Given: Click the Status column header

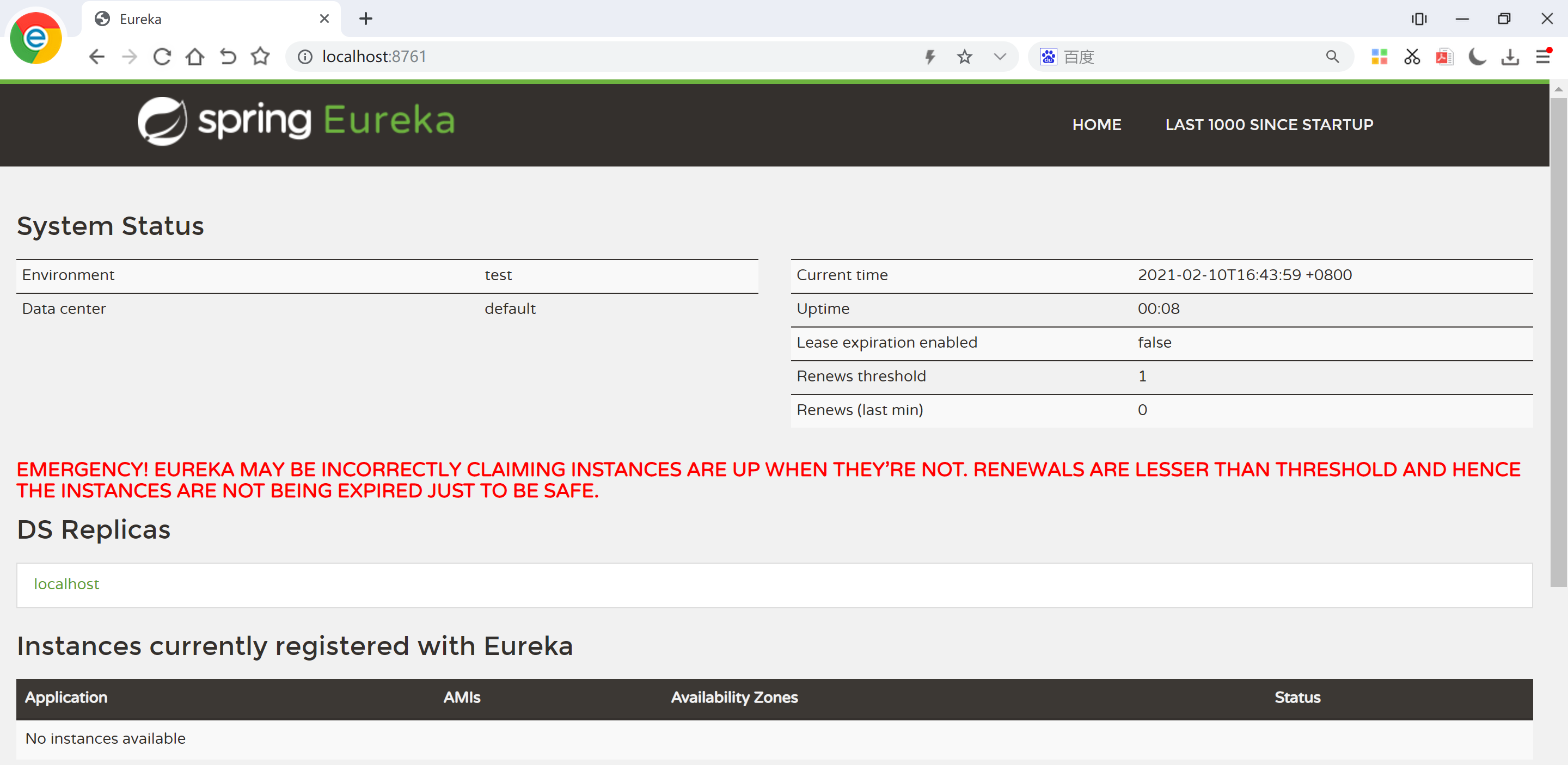Looking at the screenshot, I should 1297,698.
